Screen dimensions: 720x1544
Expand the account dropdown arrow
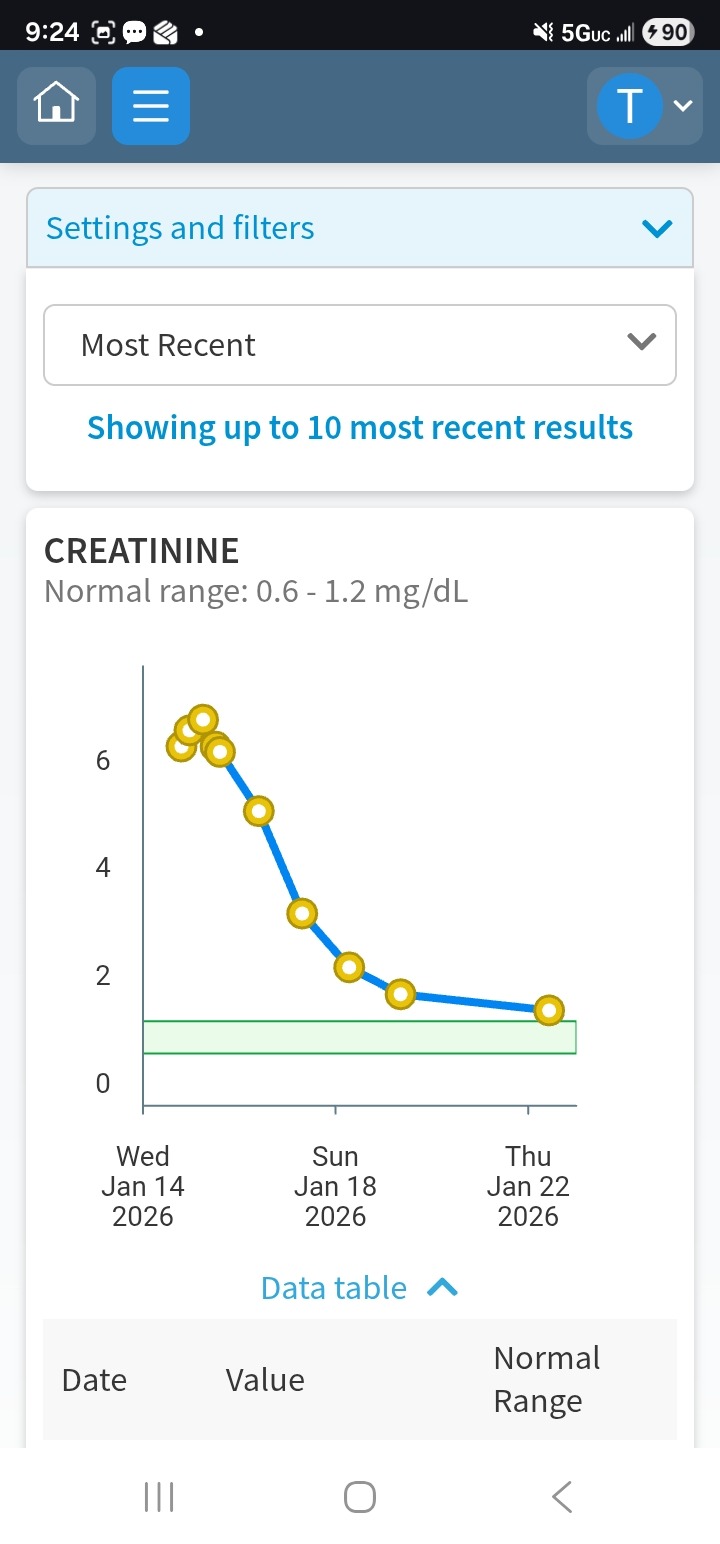683,105
